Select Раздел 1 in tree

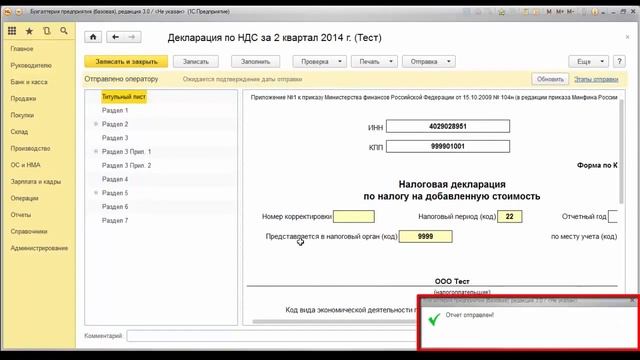[x=115, y=110]
